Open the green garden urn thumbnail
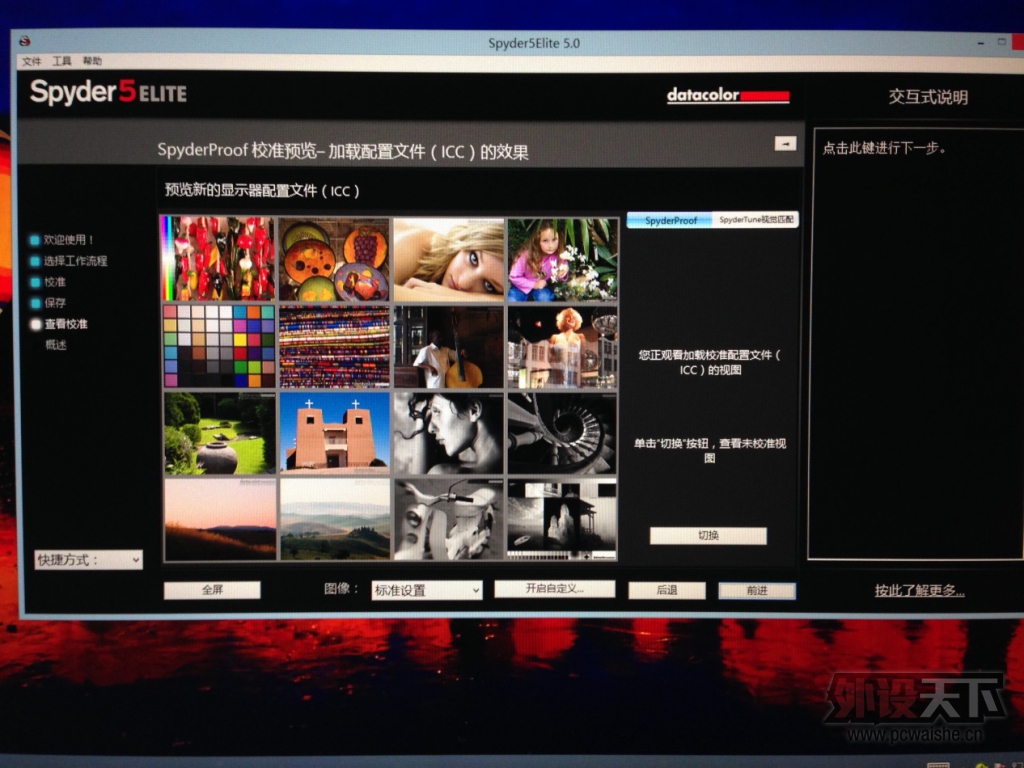1024x768 pixels. click(x=219, y=432)
